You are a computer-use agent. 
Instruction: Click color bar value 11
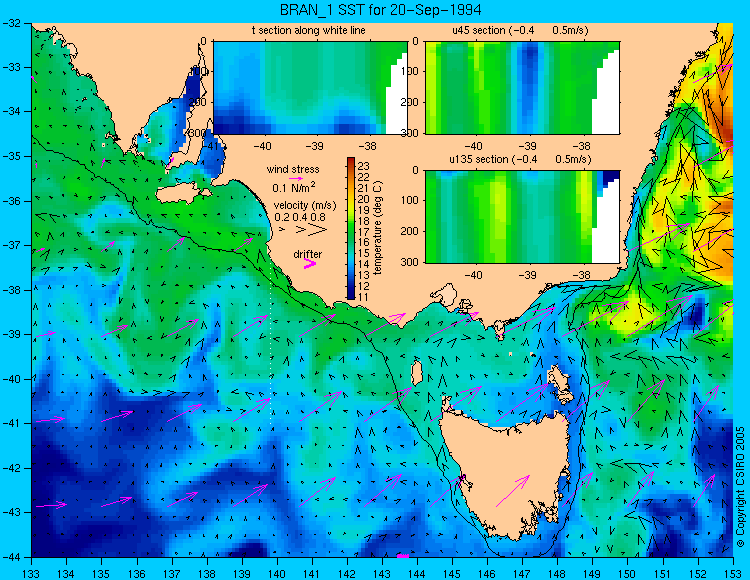[364, 297]
